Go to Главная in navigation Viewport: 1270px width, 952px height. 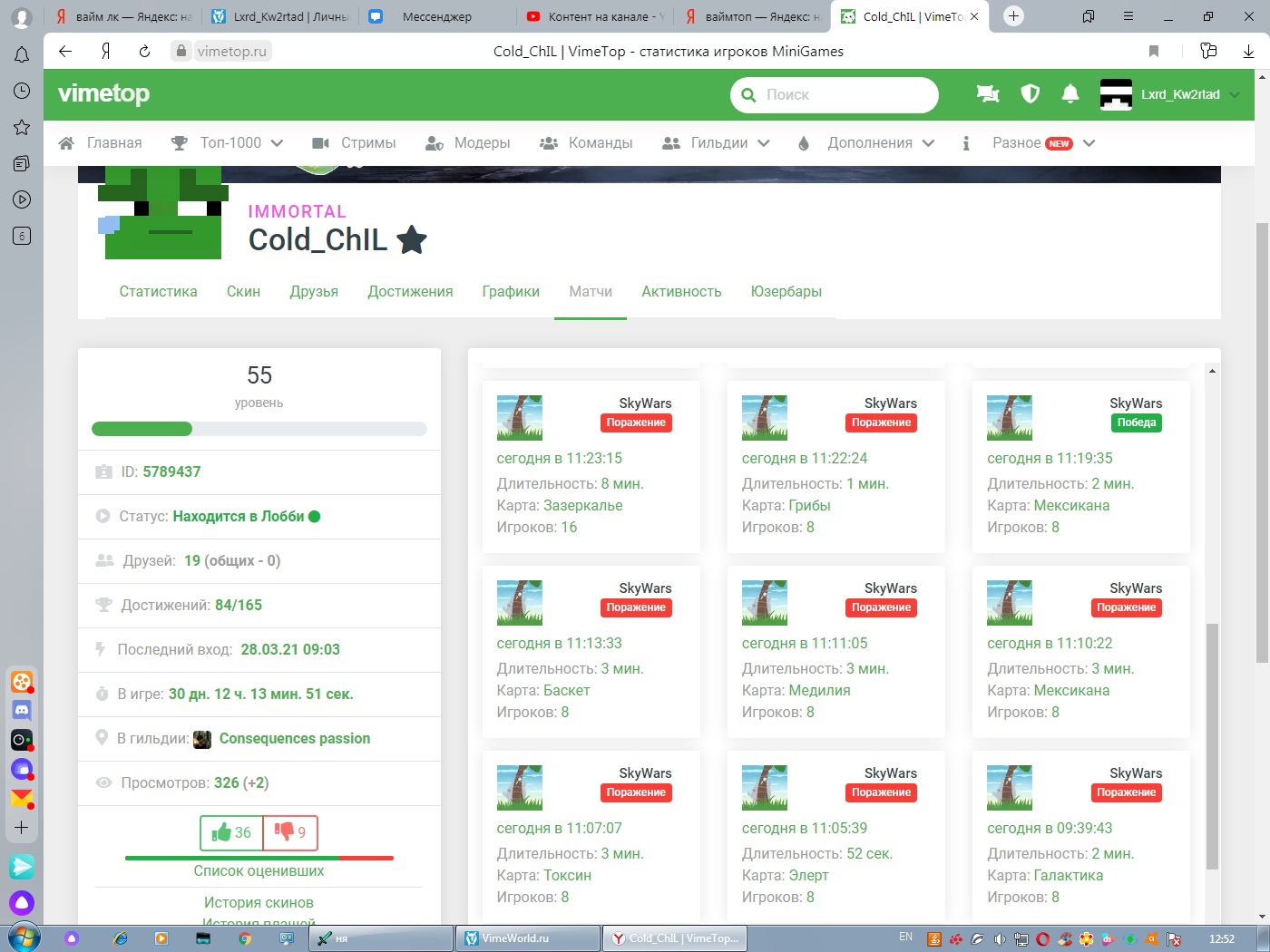(x=101, y=143)
